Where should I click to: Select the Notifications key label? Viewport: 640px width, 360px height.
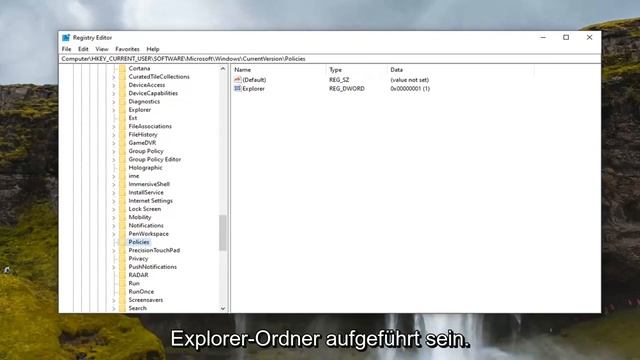(x=146, y=225)
